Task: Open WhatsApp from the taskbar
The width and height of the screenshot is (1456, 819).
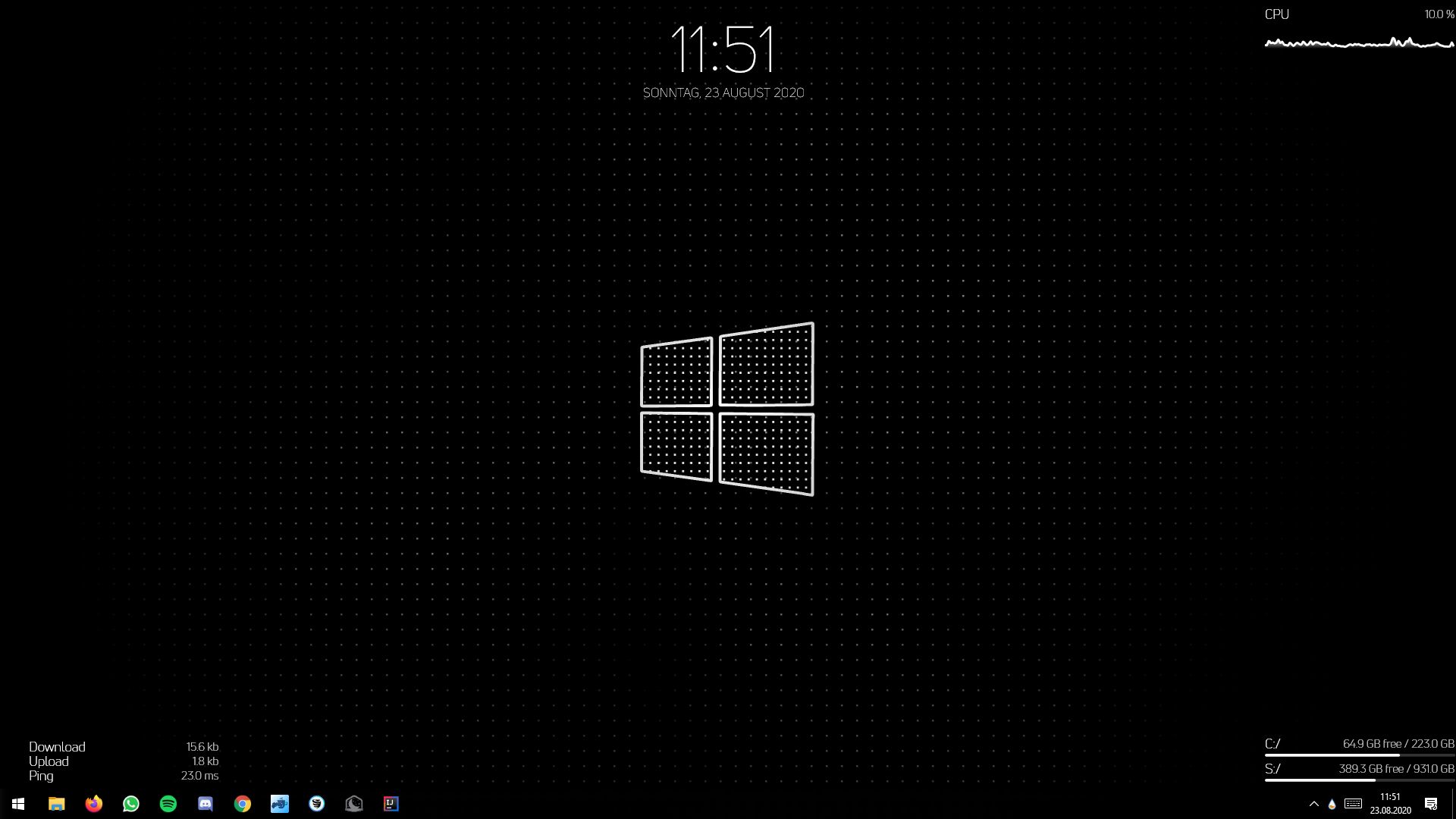Action: (x=130, y=804)
